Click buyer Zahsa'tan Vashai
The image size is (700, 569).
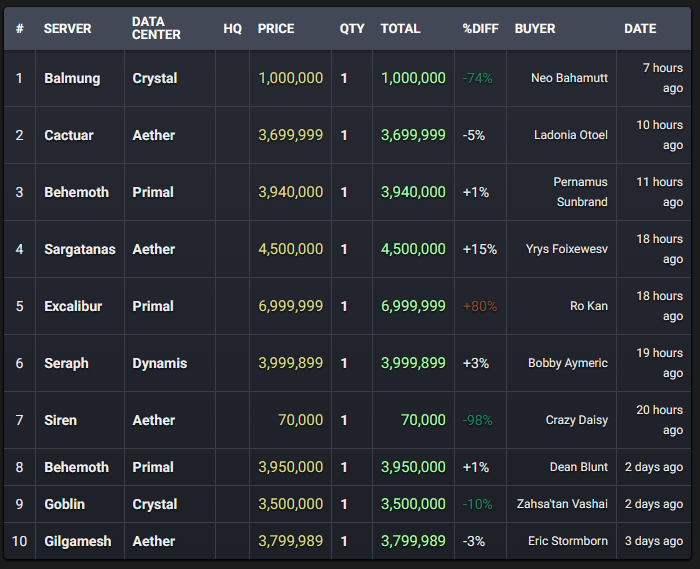click(x=562, y=504)
